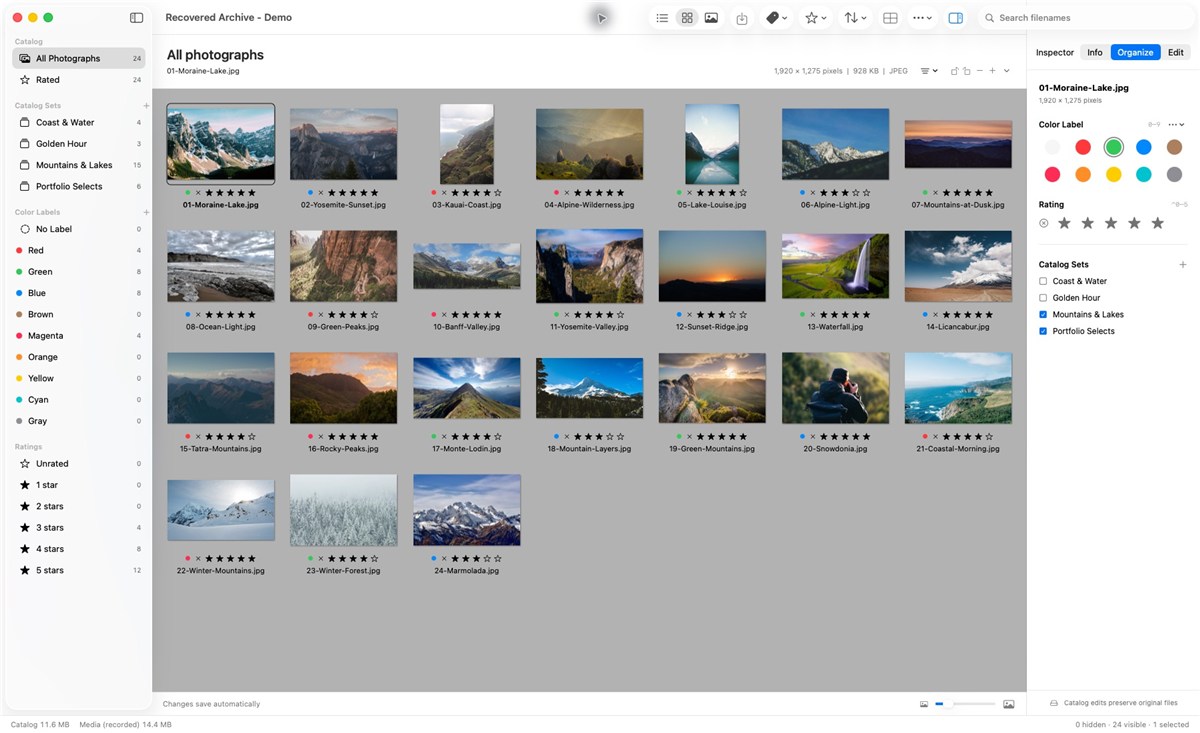Adjust the thumbnail size slider
Image resolution: width=1200 pixels, height=733 pixels.
pos(965,704)
